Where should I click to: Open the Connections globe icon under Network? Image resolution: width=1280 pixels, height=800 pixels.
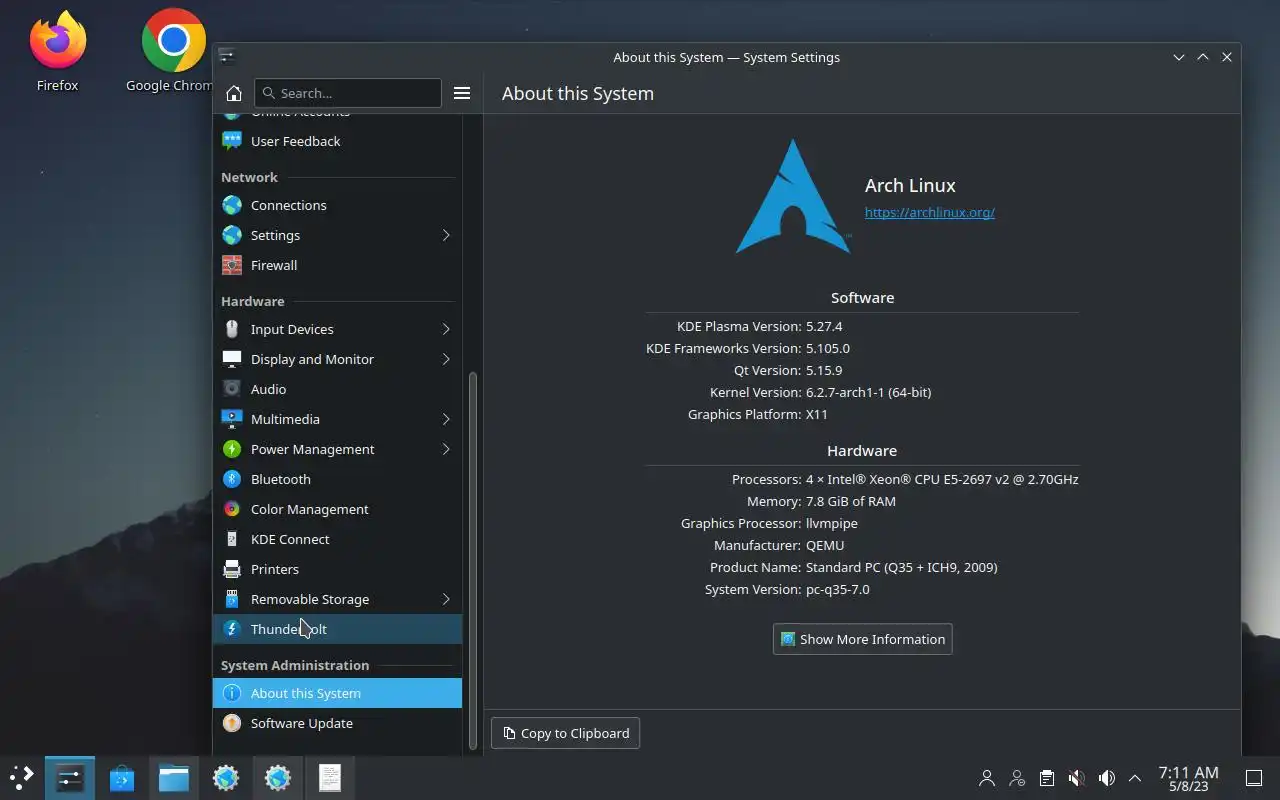tap(232, 205)
